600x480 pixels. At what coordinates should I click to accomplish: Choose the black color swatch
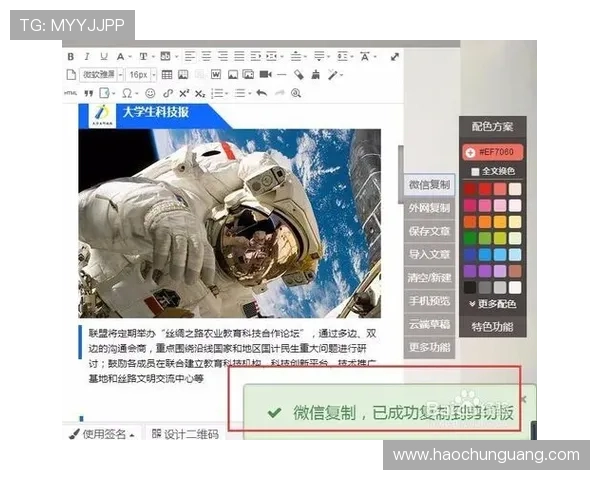tap(470, 287)
